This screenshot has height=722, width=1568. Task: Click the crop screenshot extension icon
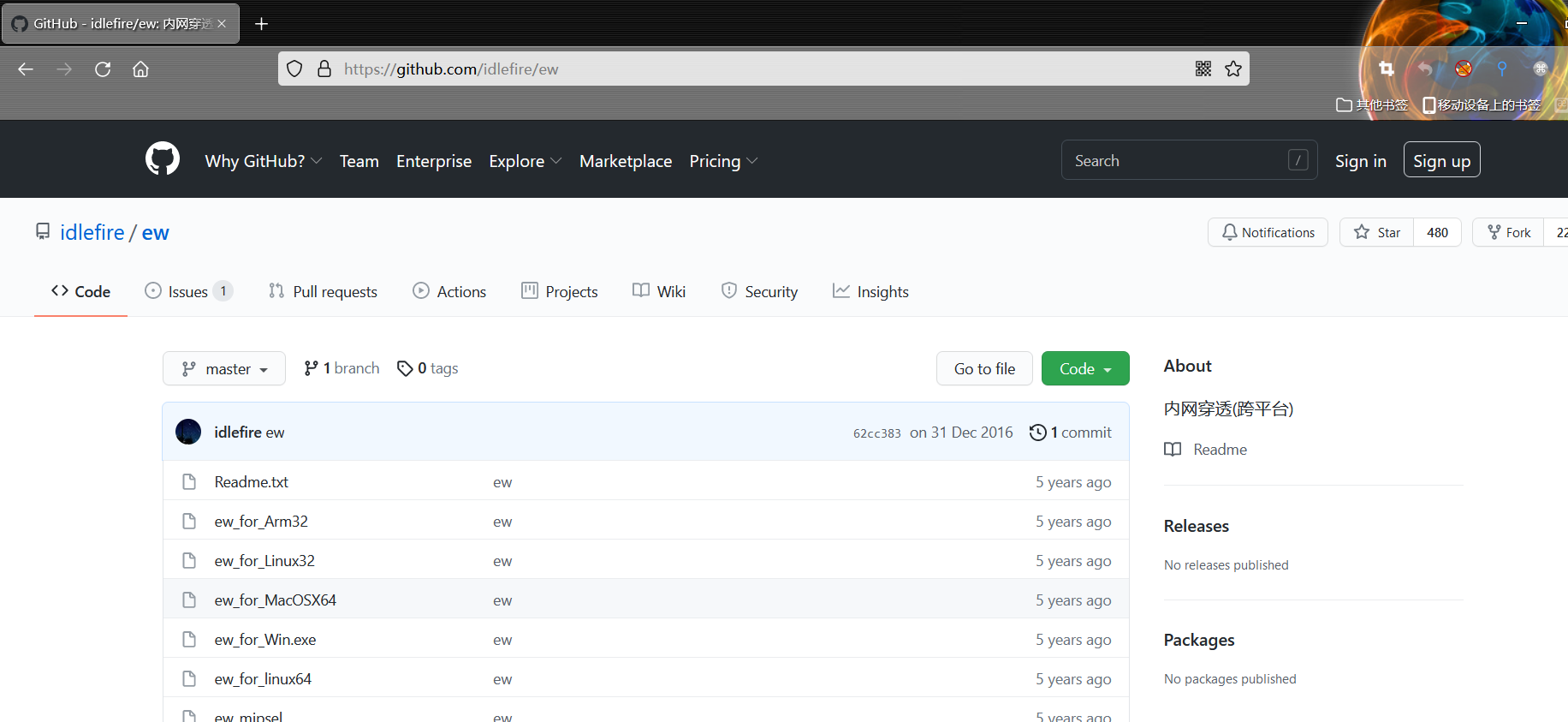click(x=1387, y=69)
